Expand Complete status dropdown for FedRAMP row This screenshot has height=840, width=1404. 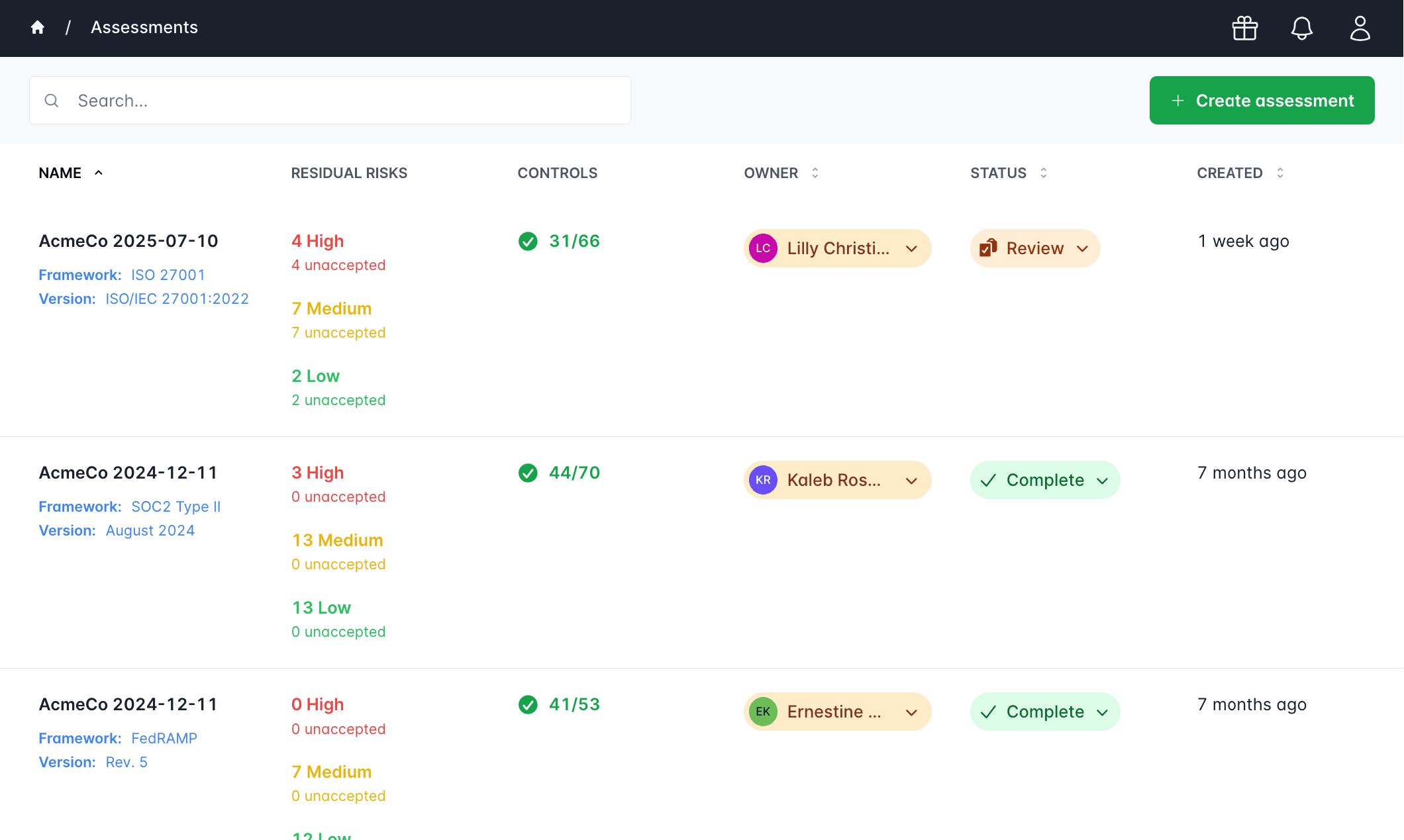[x=1102, y=712]
